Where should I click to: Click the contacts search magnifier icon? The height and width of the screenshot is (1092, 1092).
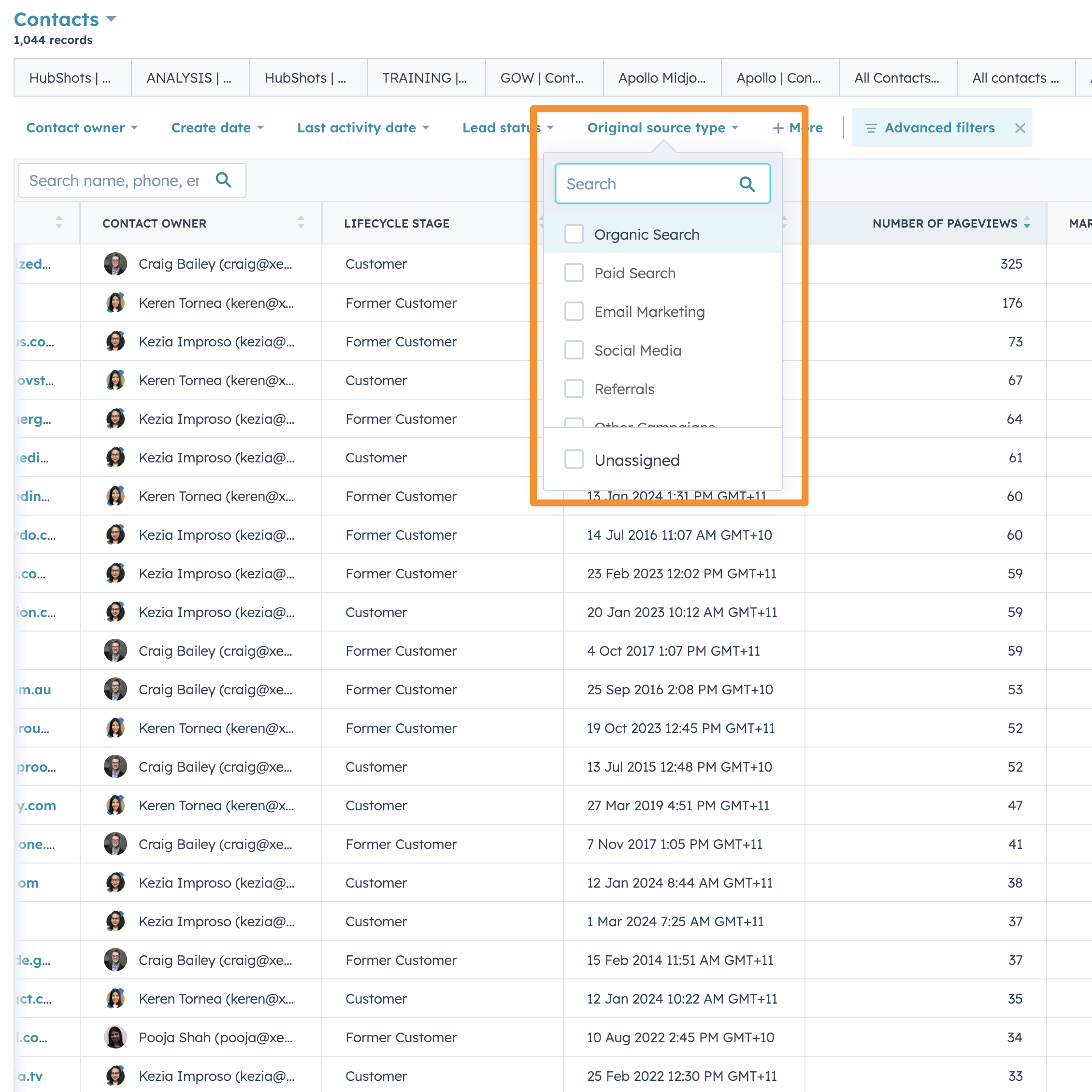[224, 180]
